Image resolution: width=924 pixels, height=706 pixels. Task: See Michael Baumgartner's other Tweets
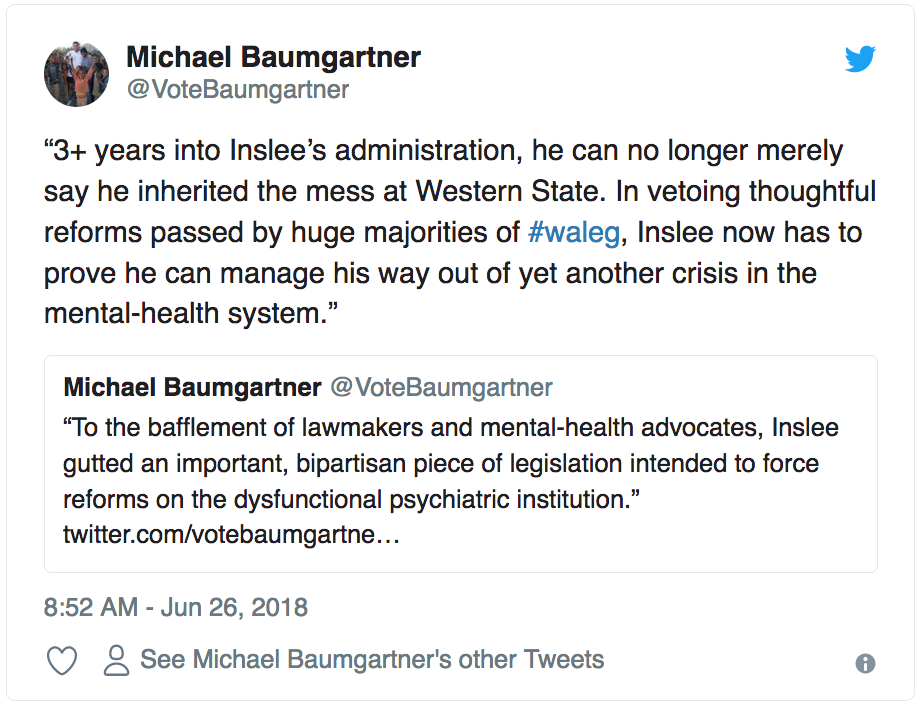click(x=372, y=659)
